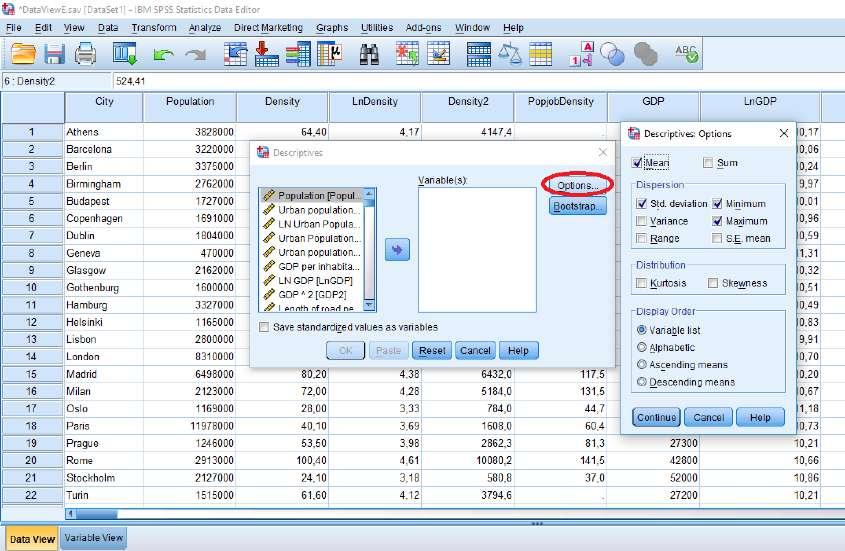This screenshot has height=551, width=845.
Task: Click the City column header
Action: click(104, 107)
